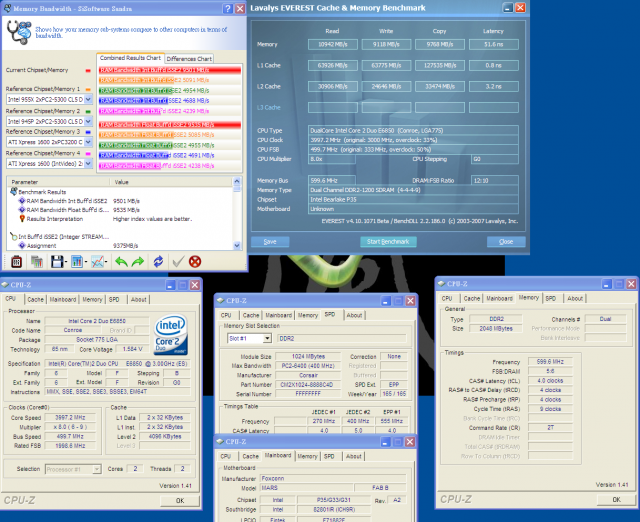Click the Parameter column header in Sandra
640x522 pixels.
[58, 182]
